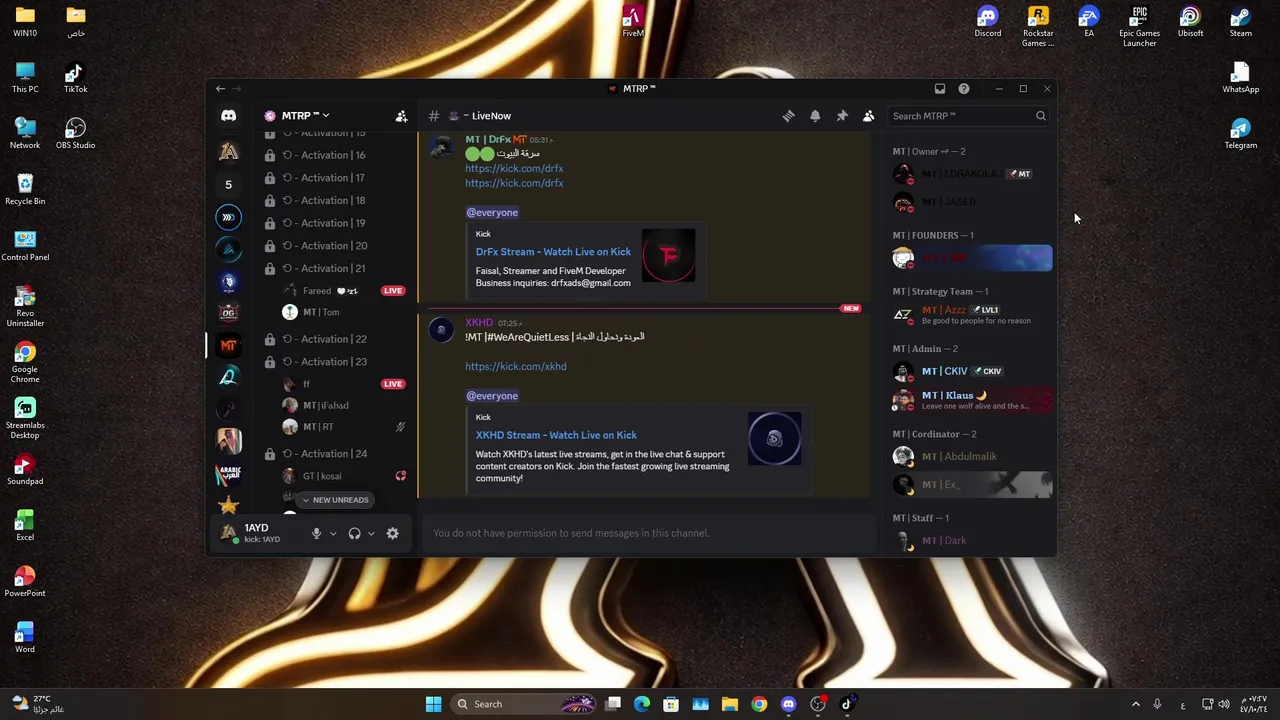Jump to NEW UNREADS in channel list
Screen dimensions: 1280x720
click(334, 500)
